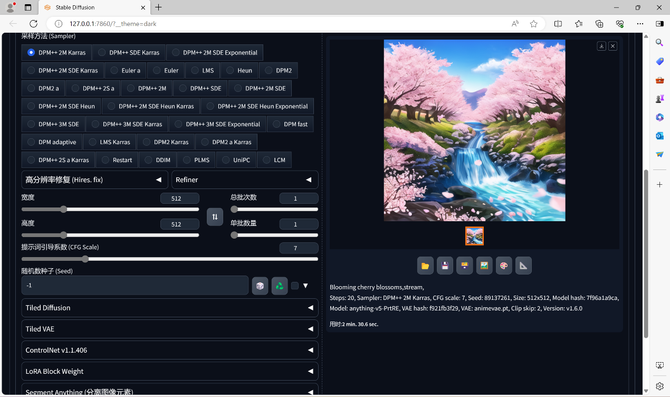Swap width and height with arrows button

click(x=215, y=217)
